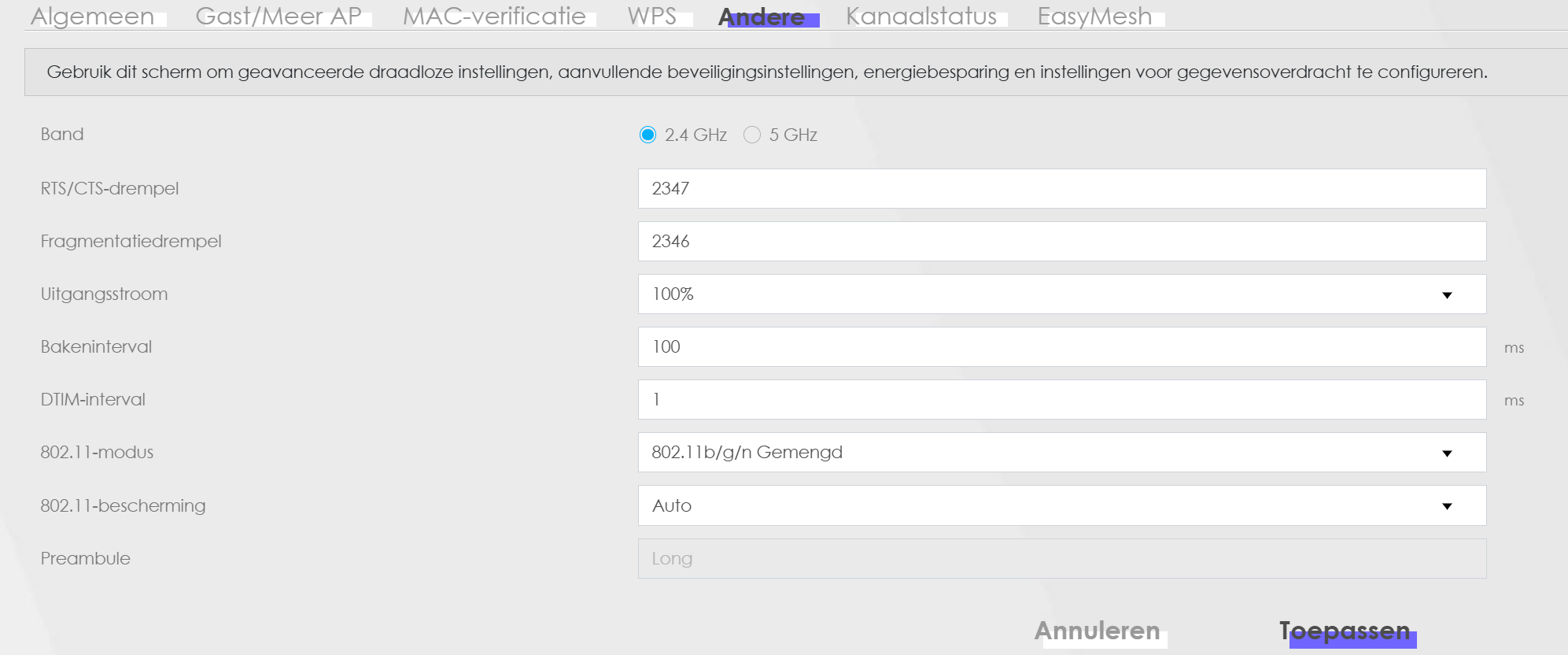Click the Fragmentatiedrempel input field
1568x655 pixels.
click(1061, 242)
